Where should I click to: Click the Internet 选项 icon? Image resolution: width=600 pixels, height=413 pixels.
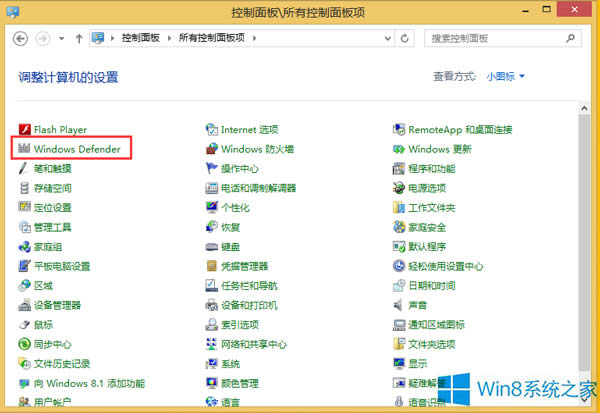pos(212,129)
